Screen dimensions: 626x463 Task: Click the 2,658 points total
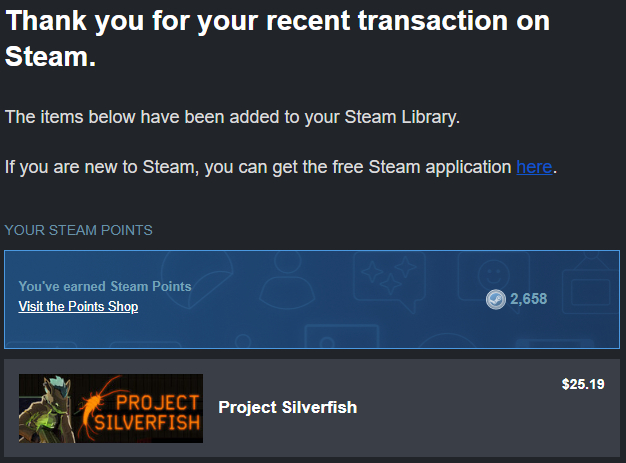coord(528,299)
